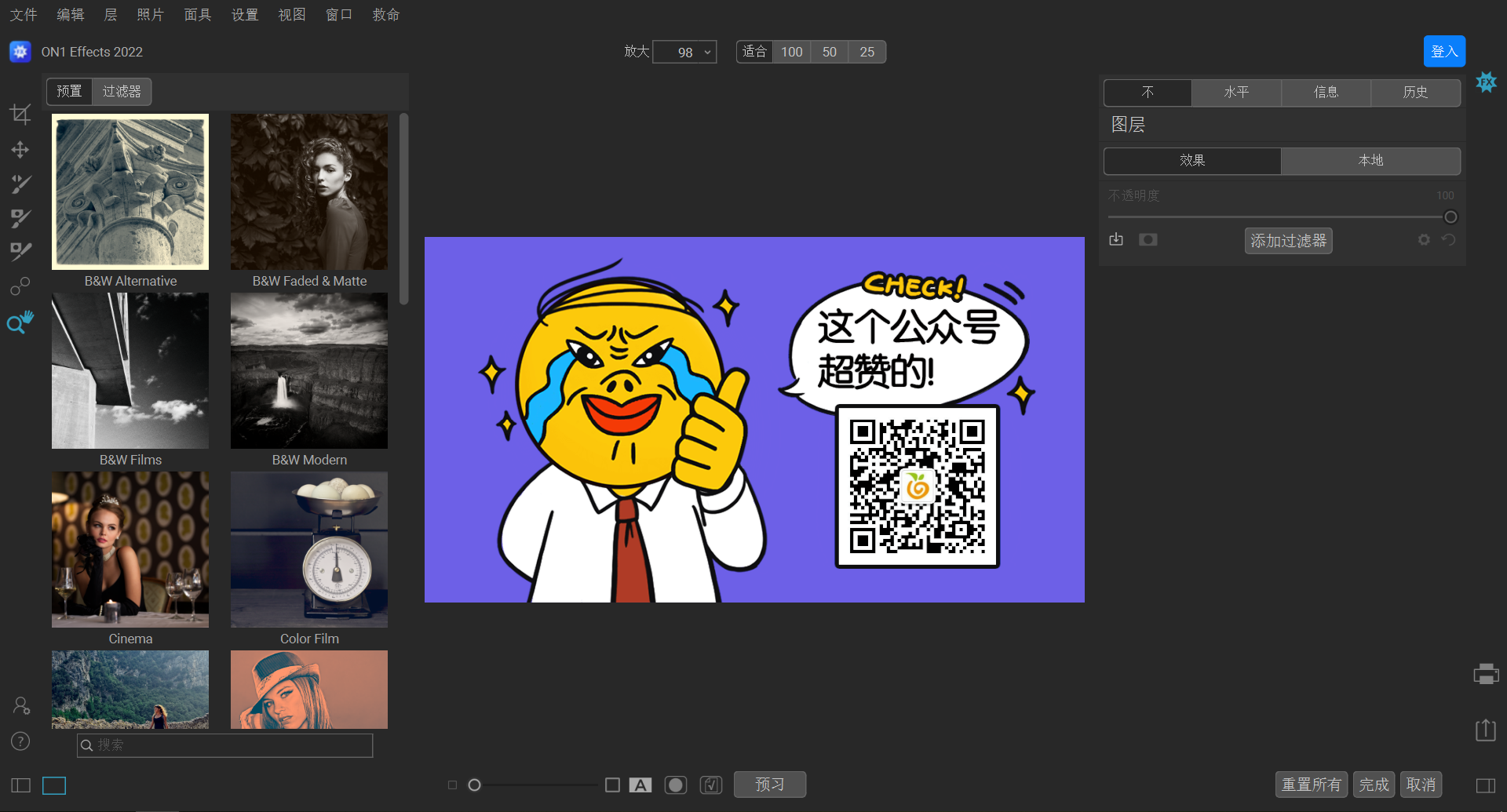1507x812 pixels.
Task: Open the Cinema preset thumbnail
Action: [x=130, y=550]
